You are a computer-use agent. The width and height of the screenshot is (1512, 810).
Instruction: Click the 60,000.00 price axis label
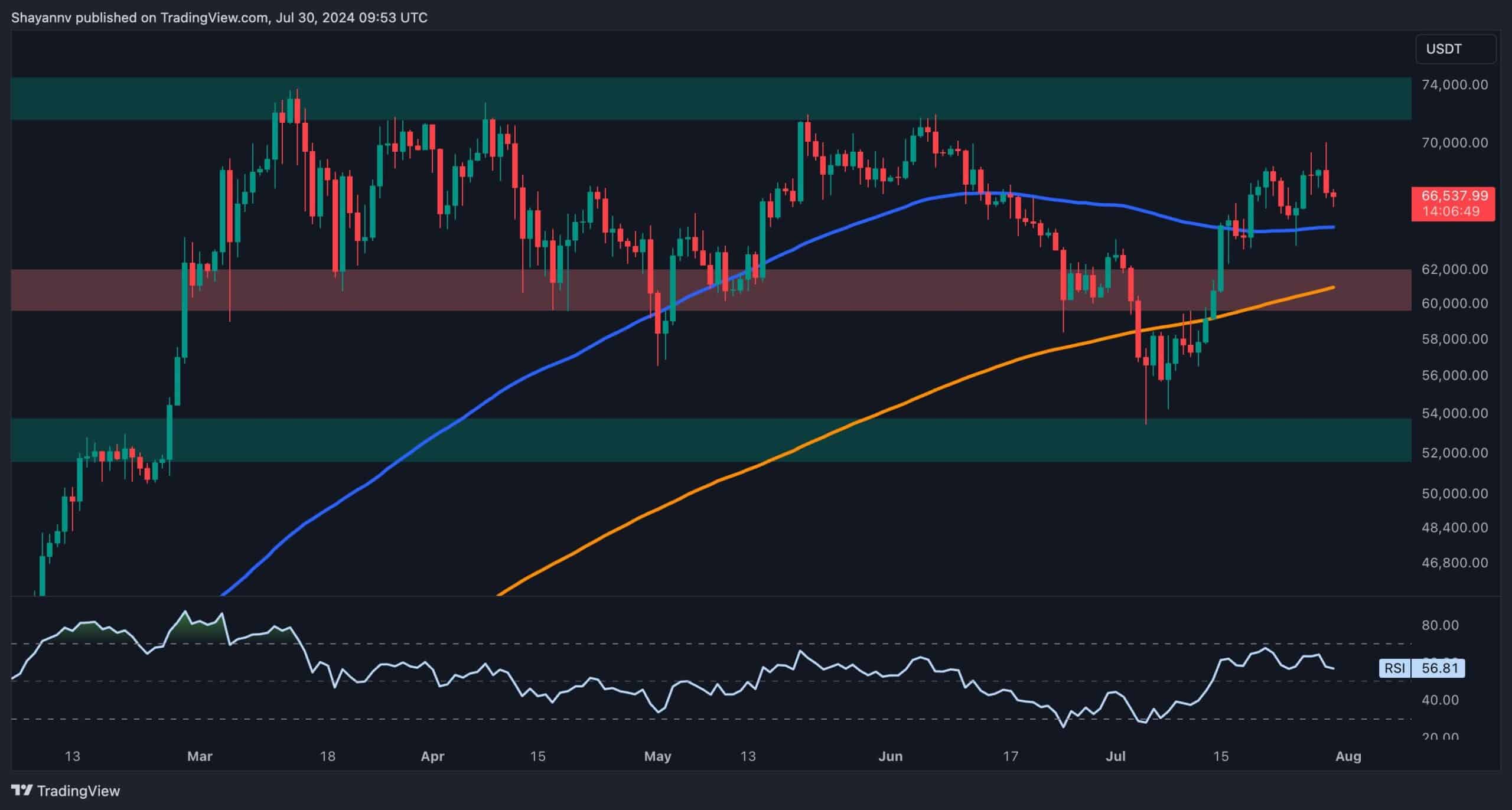point(1455,303)
